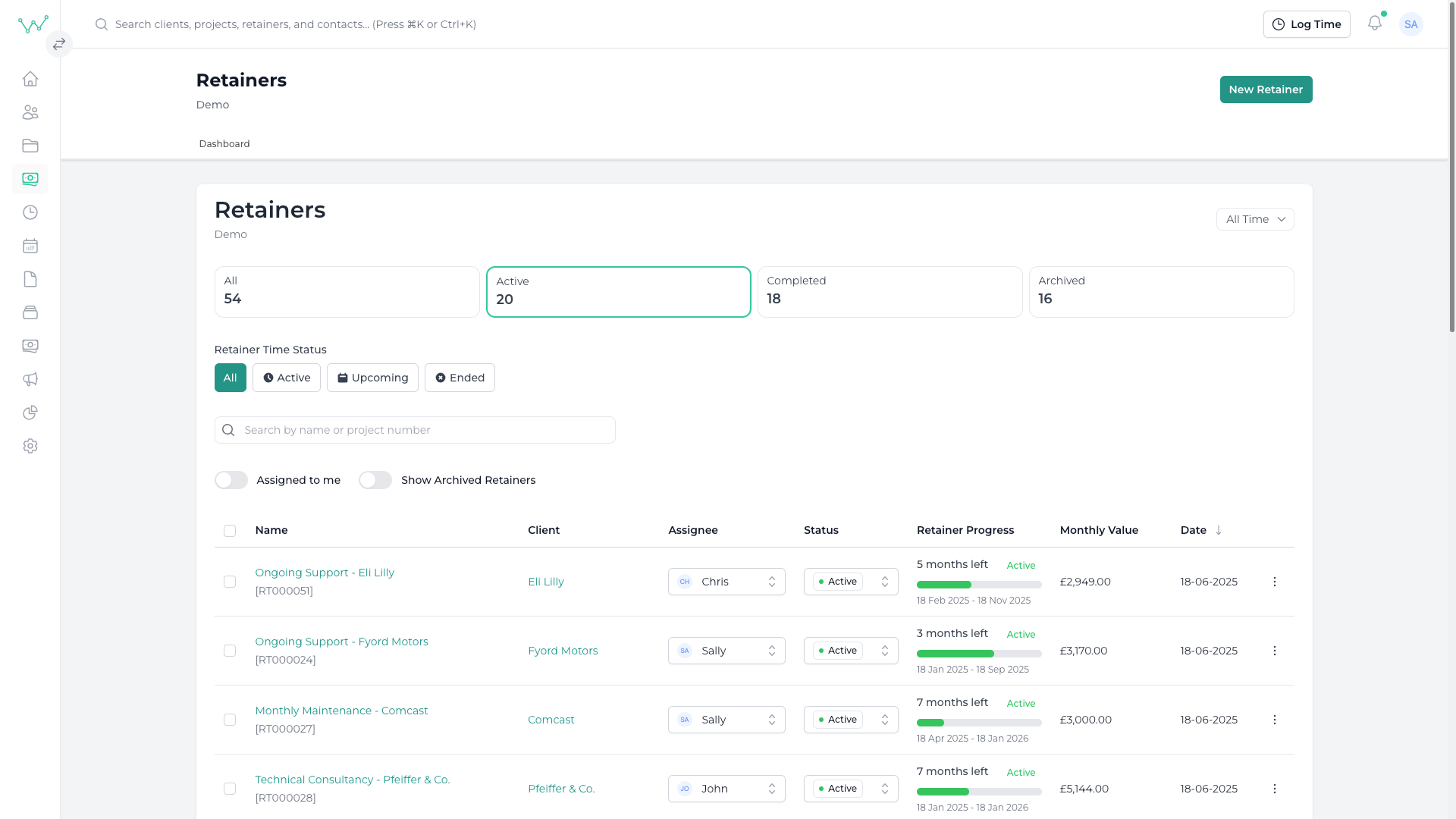Filter retainers by Upcoming time status
The image size is (1456, 819).
click(372, 377)
